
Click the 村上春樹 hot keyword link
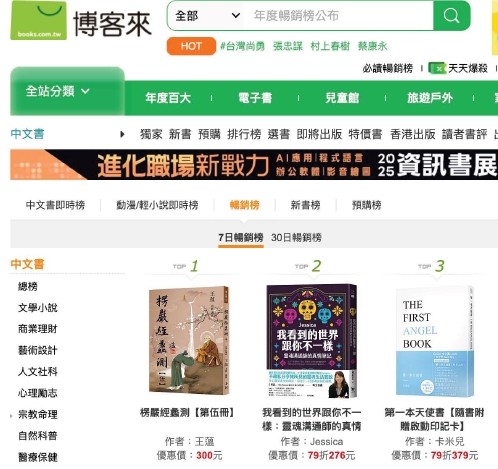(x=330, y=46)
